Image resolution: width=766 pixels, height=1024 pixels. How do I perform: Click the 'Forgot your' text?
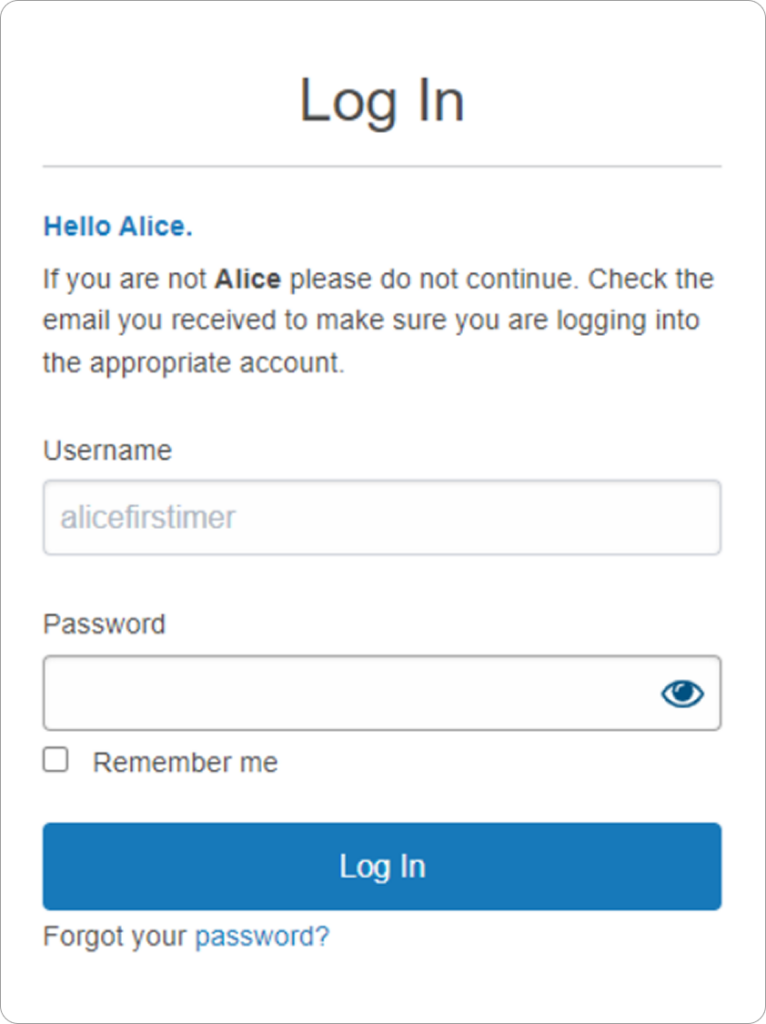115,936
